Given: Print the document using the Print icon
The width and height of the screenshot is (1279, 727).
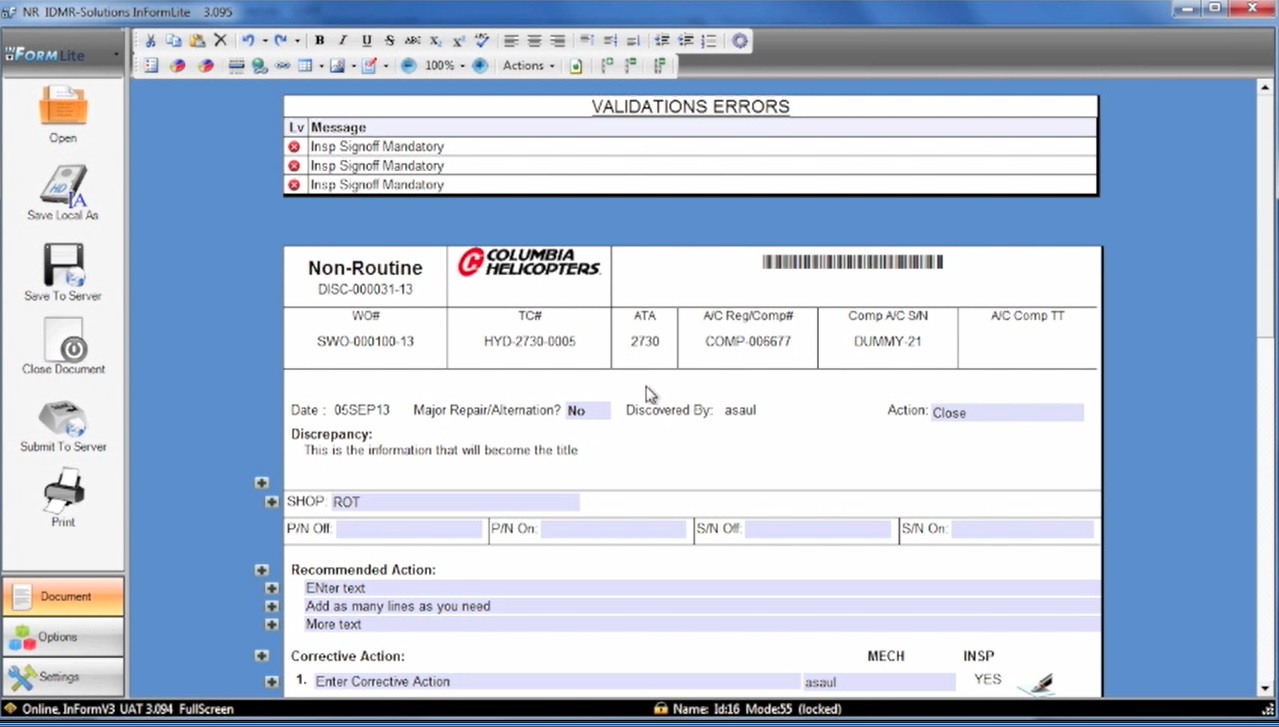Looking at the screenshot, I should [63, 493].
